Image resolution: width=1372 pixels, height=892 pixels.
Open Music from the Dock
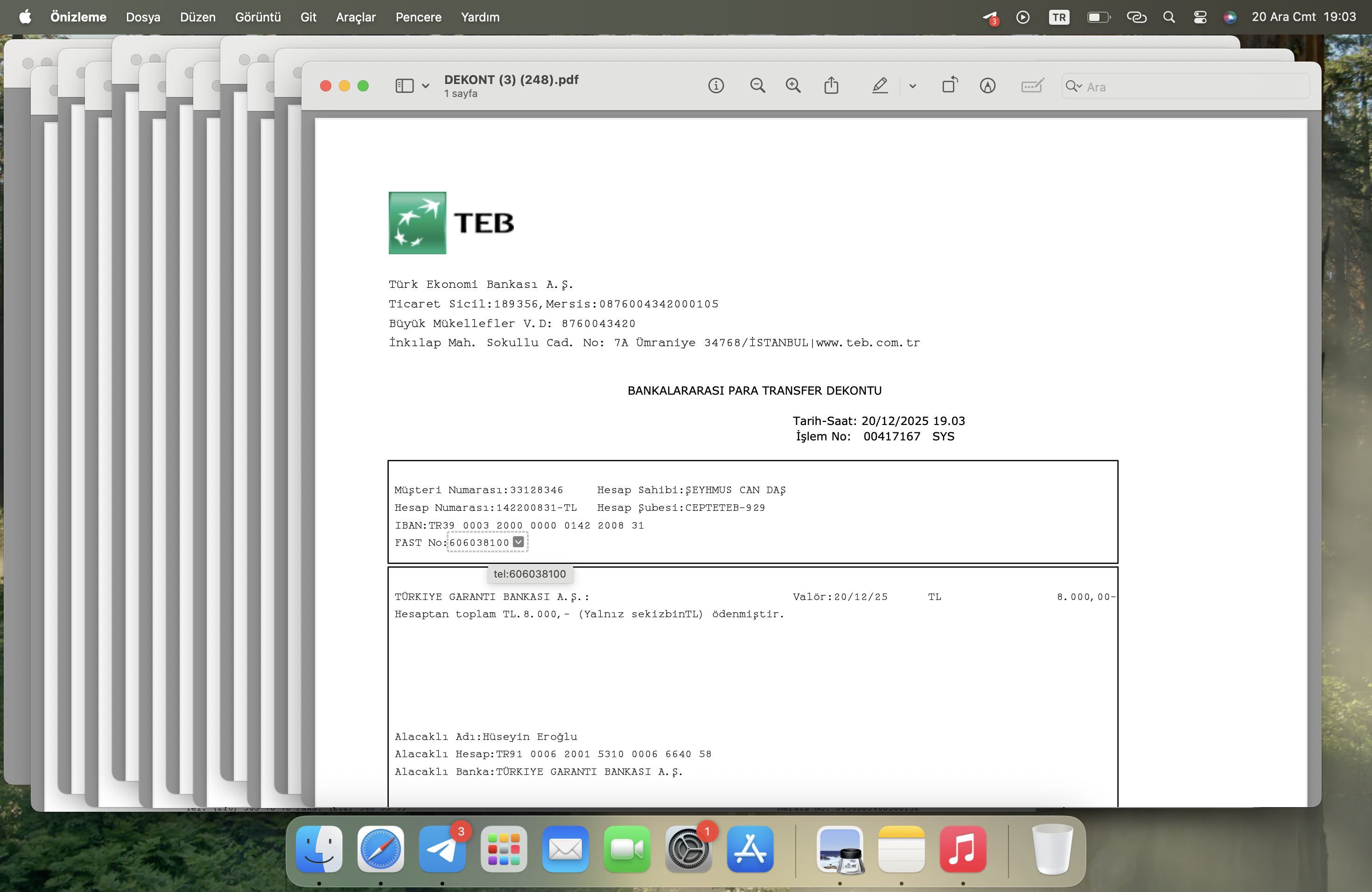963,849
